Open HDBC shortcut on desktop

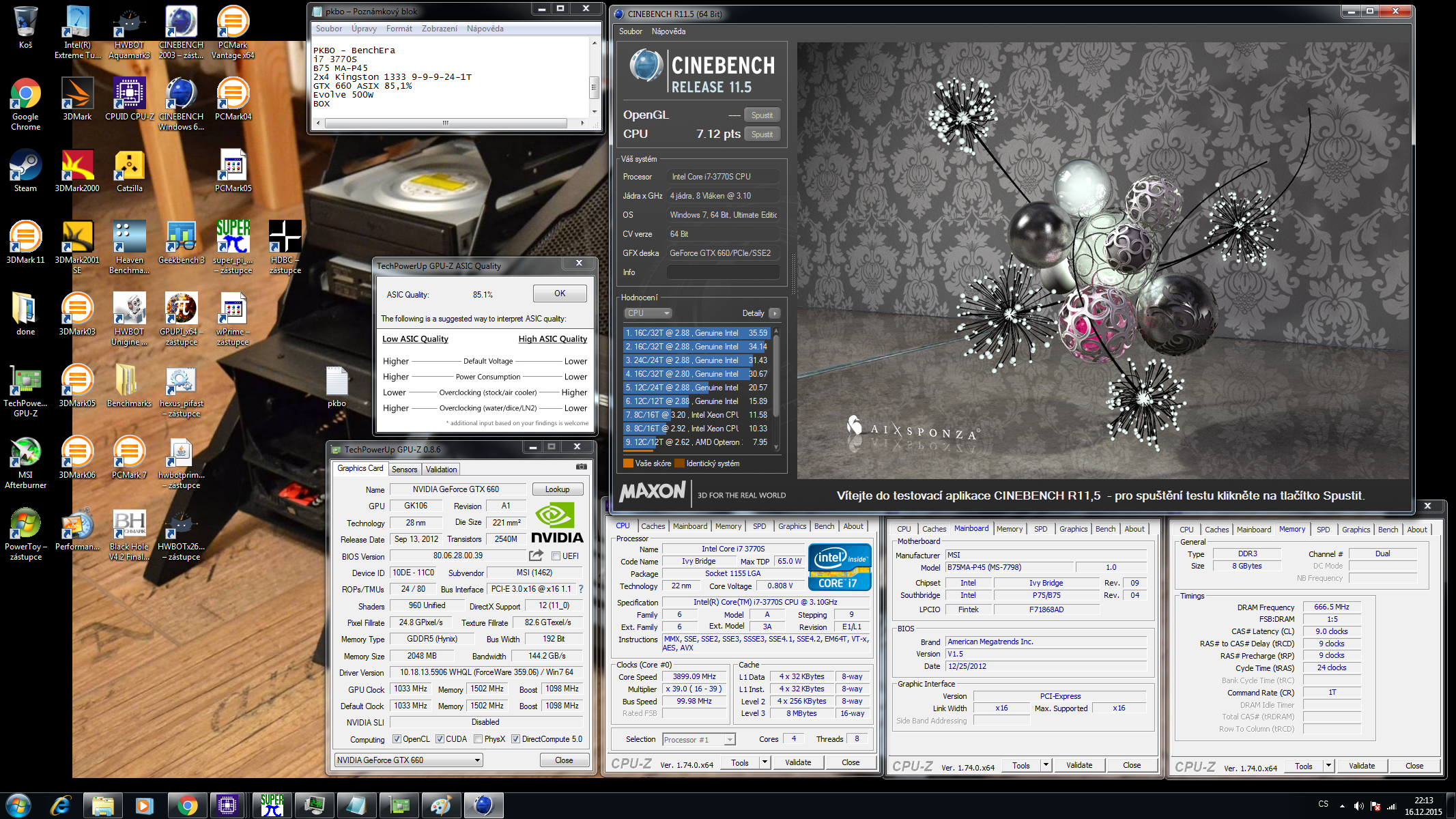click(x=285, y=247)
